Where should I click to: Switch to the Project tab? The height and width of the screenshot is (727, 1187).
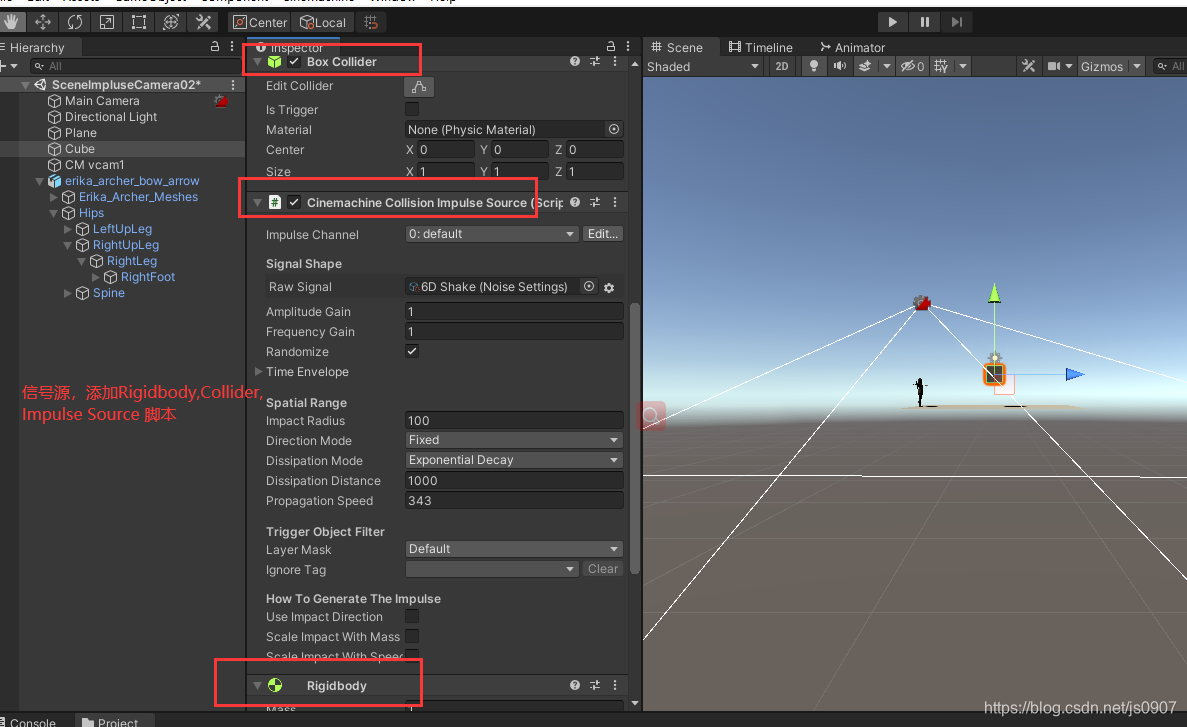point(111,722)
